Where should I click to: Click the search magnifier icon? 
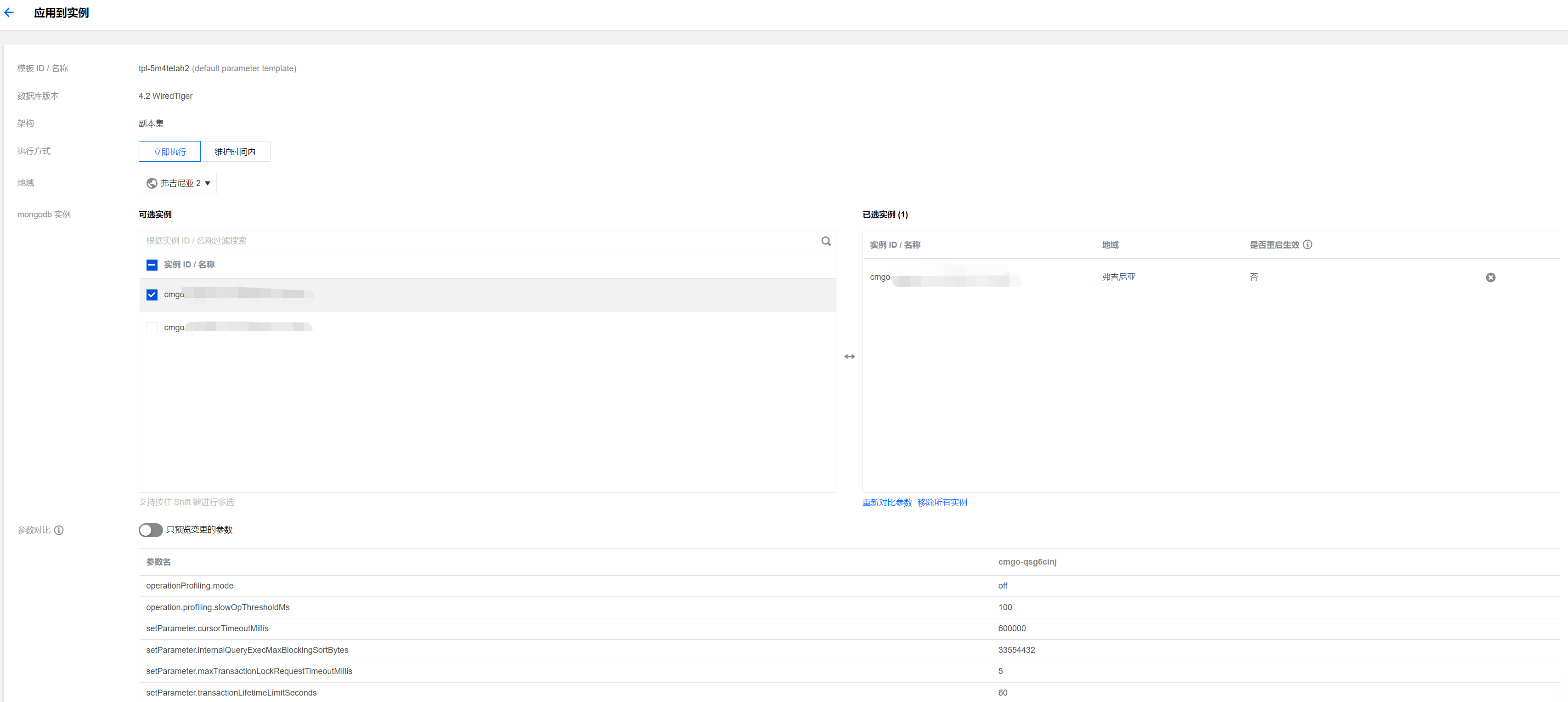click(825, 241)
